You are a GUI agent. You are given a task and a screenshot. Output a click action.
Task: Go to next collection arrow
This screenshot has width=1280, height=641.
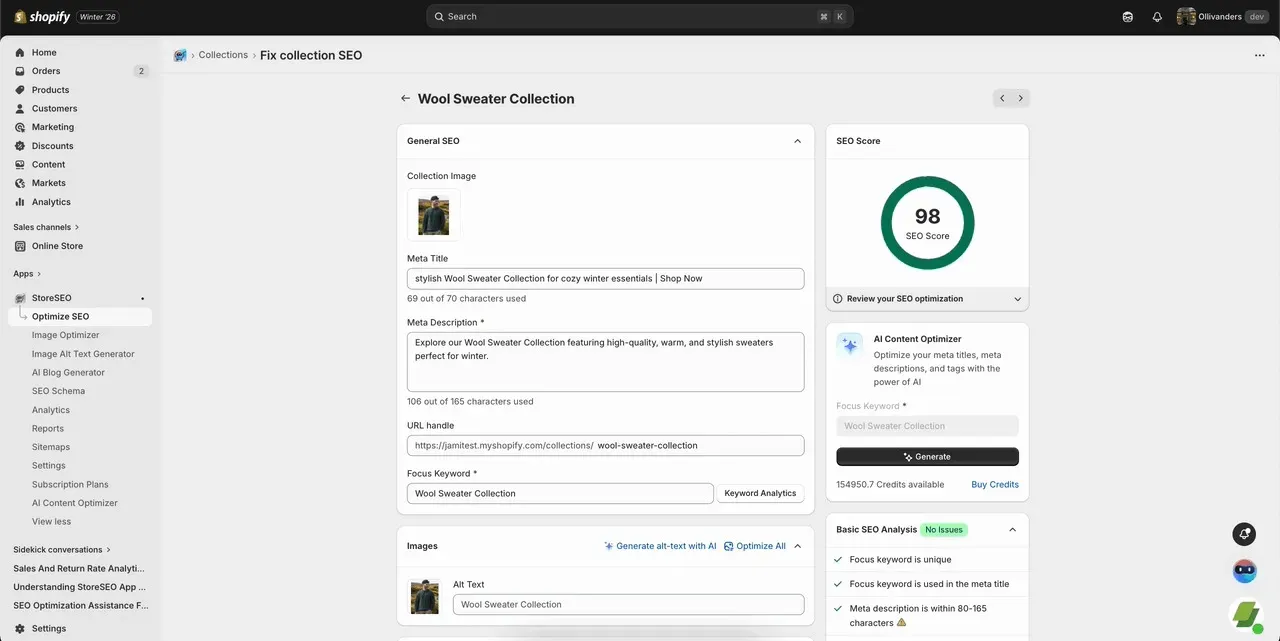[x=1020, y=98]
